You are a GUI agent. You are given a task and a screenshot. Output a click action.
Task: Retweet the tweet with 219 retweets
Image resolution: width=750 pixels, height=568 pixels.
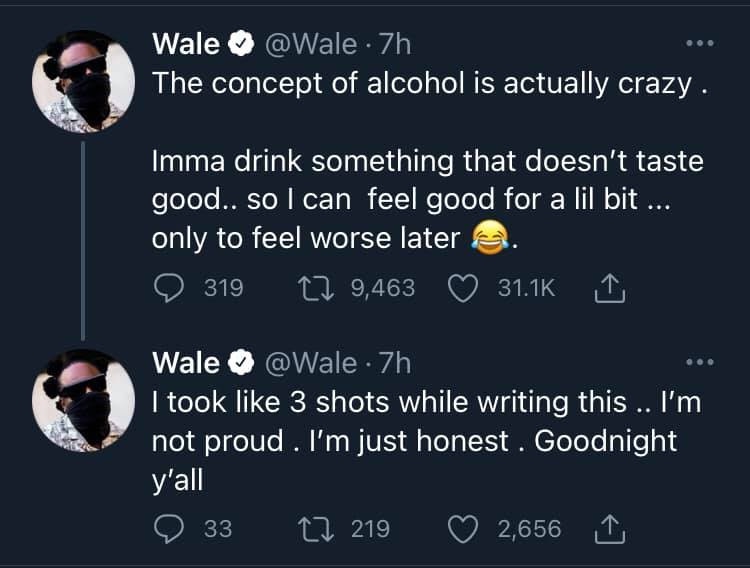coord(318,528)
